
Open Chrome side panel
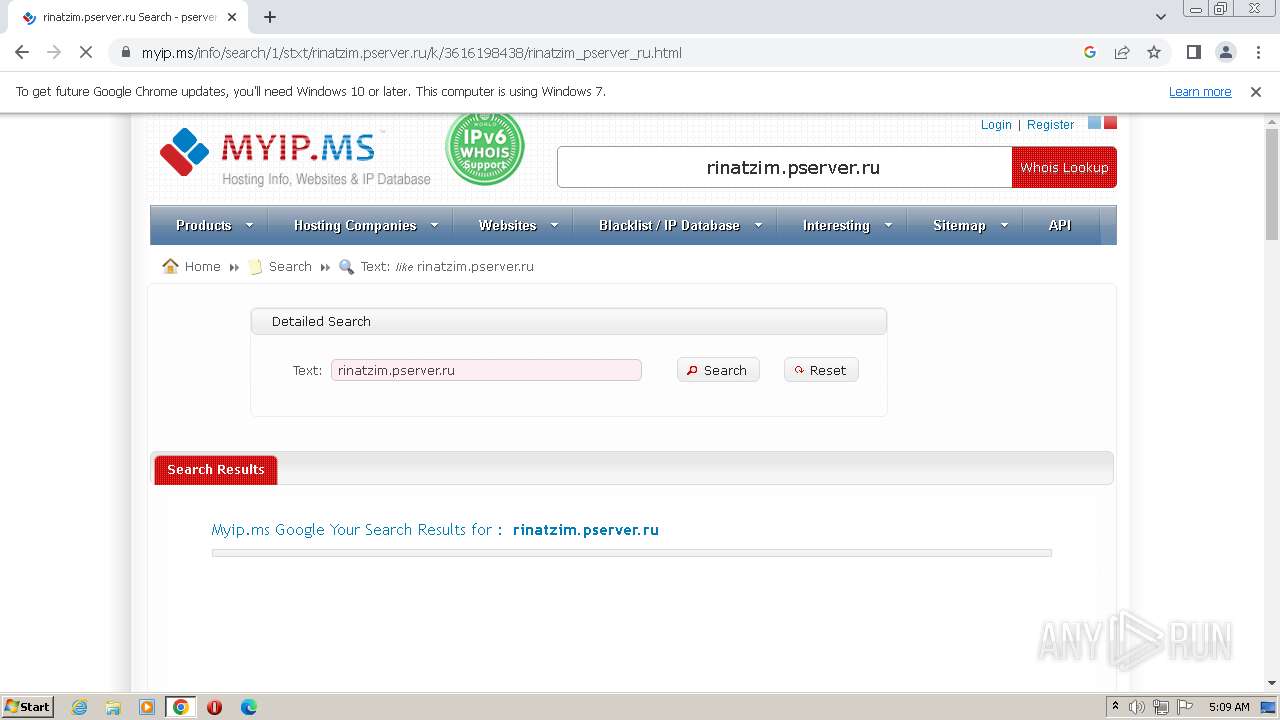pyautogui.click(x=1193, y=52)
